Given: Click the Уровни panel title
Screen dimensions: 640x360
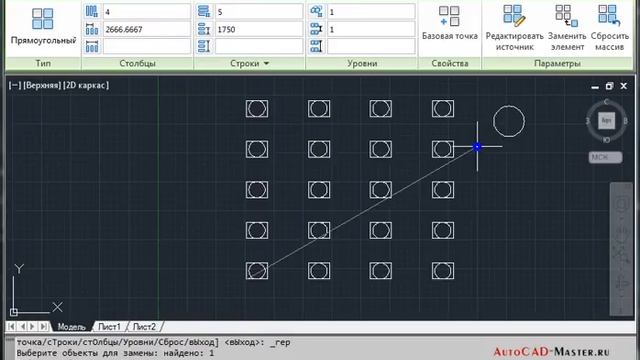Looking at the screenshot, I should (362, 63).
